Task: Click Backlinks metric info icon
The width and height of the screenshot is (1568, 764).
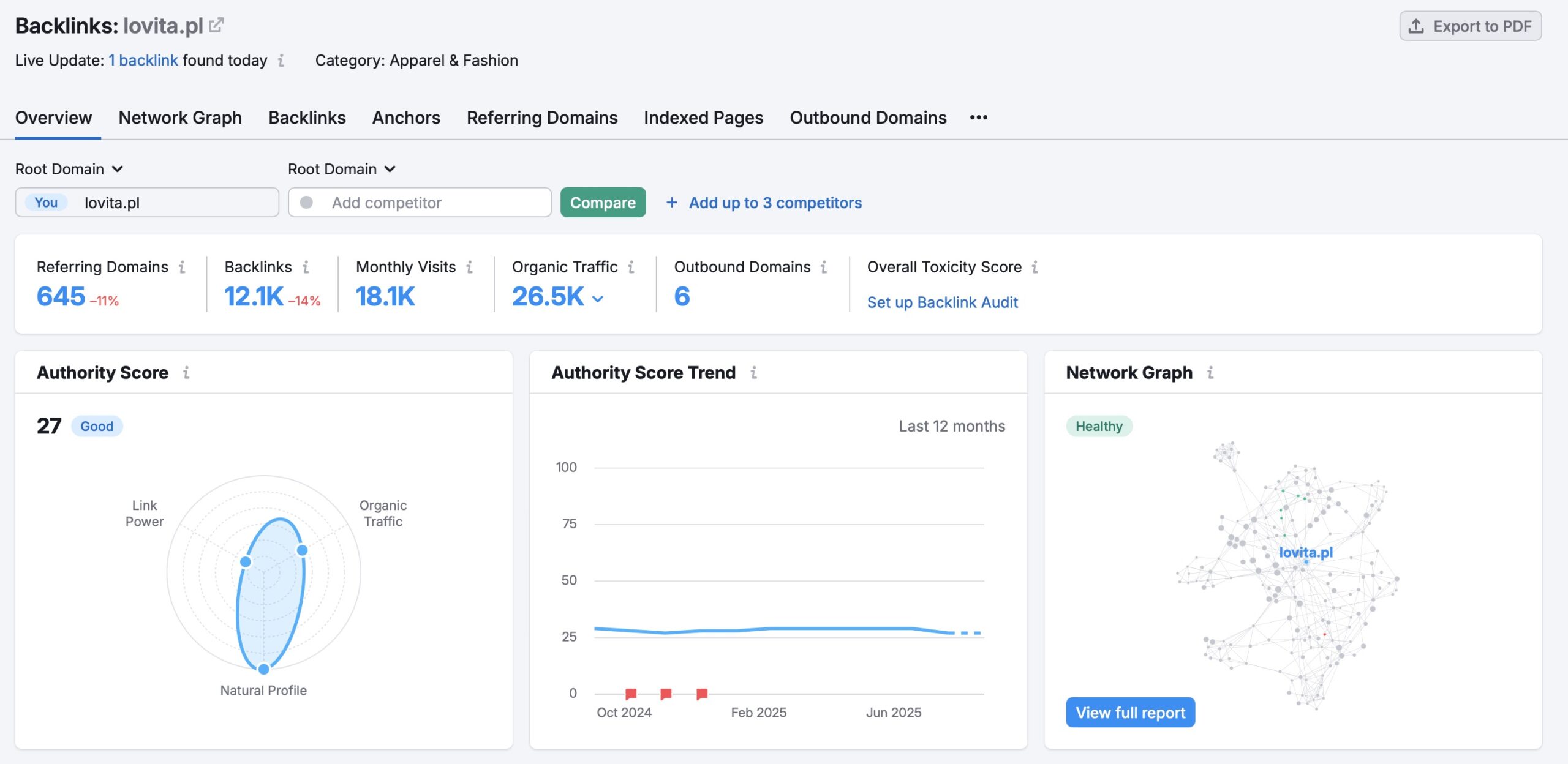Action: [x=306, y=267]
